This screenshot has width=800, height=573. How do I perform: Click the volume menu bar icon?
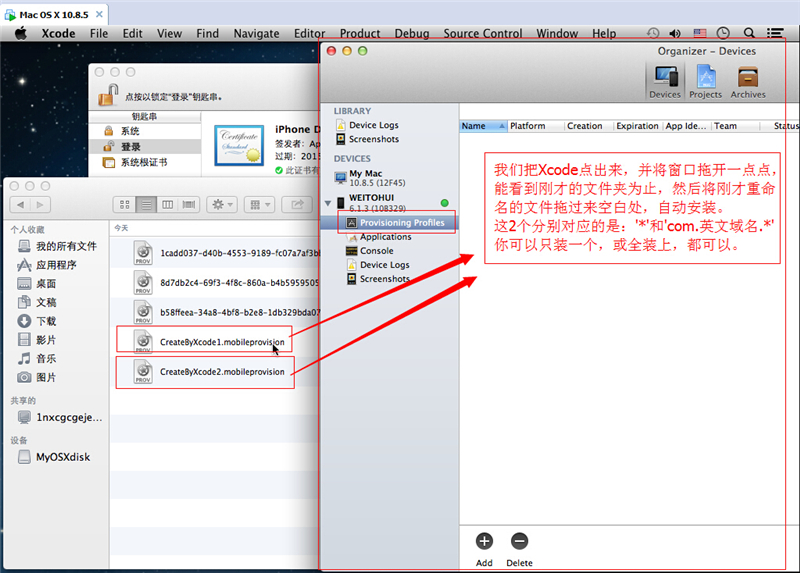pyautogui.click(x=675, y=33)
